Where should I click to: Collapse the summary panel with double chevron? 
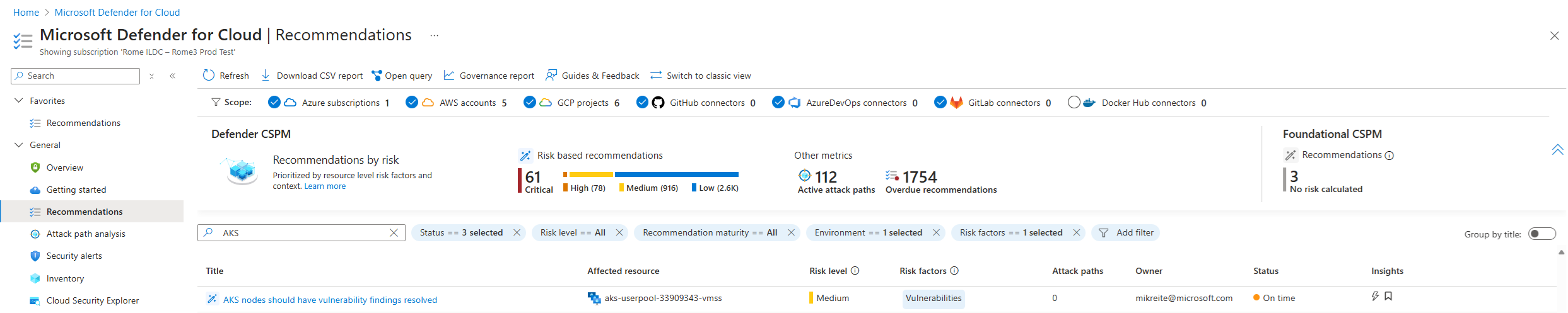1557,149
